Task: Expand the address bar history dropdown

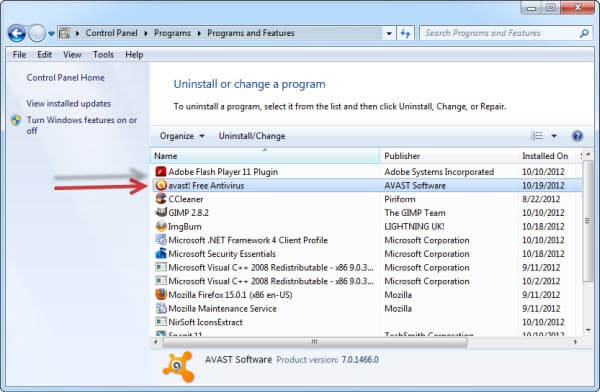Action: 389,33
